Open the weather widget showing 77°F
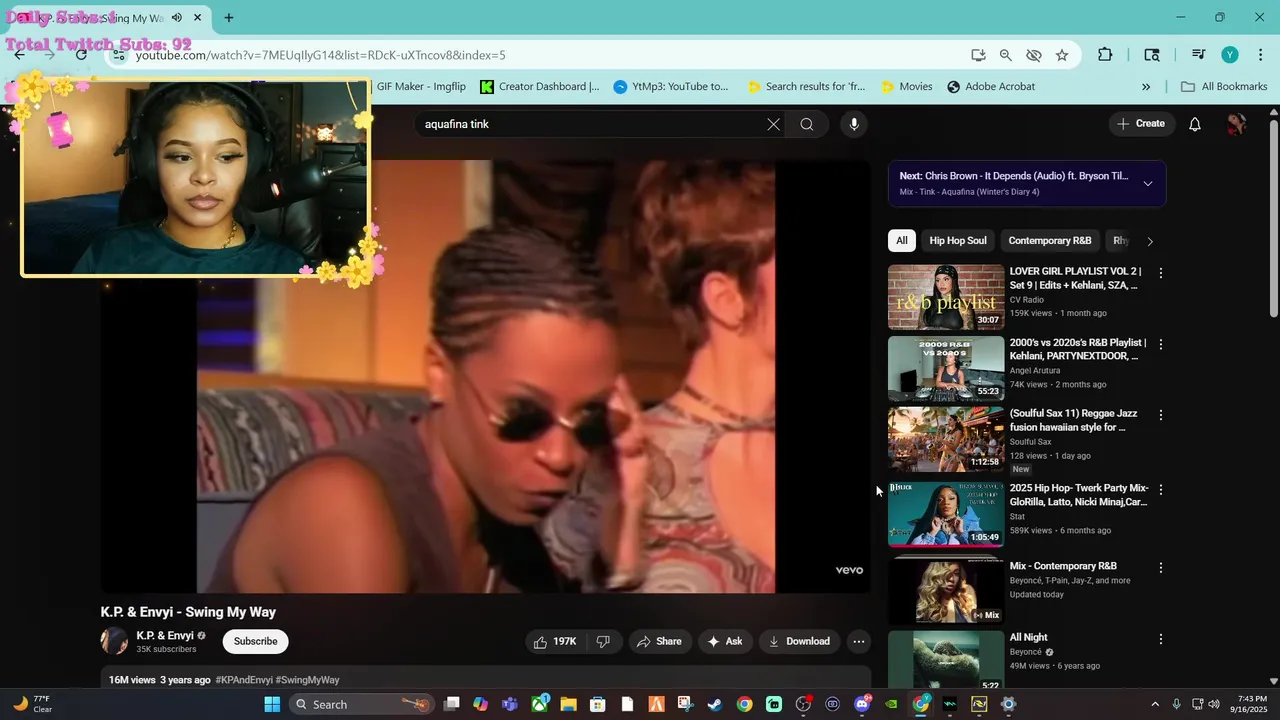Image resolution: width=1280 pixels, height=720 pixels. [33, 704]
